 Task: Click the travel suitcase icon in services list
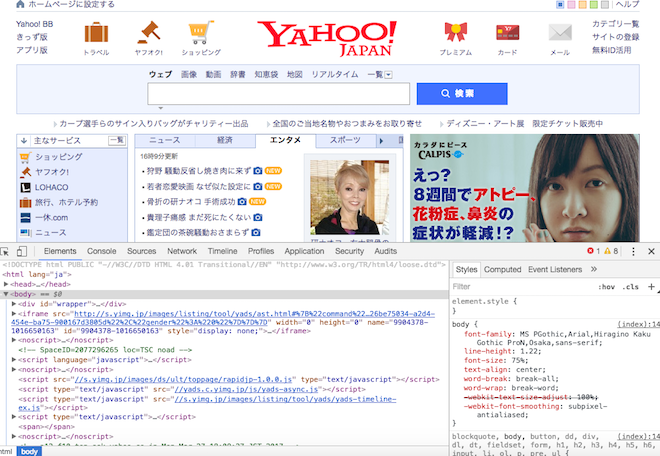pyautogui.click(x=25, y=203)
